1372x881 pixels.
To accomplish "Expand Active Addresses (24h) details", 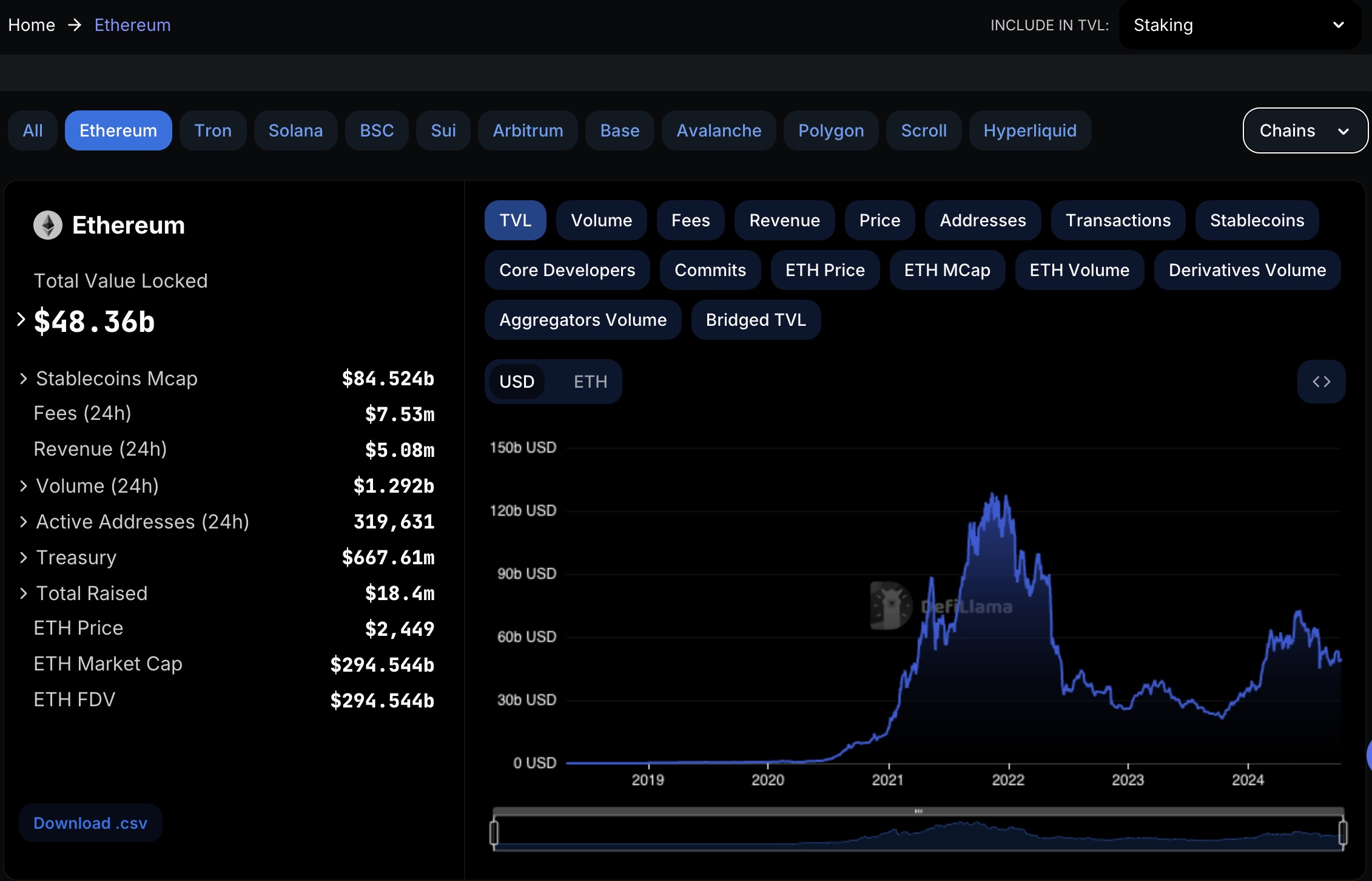I will [24, 522].
